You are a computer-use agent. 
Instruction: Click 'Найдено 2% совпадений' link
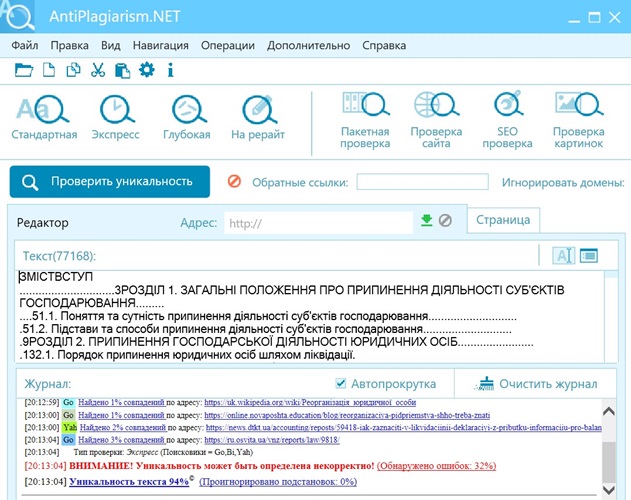123,427
